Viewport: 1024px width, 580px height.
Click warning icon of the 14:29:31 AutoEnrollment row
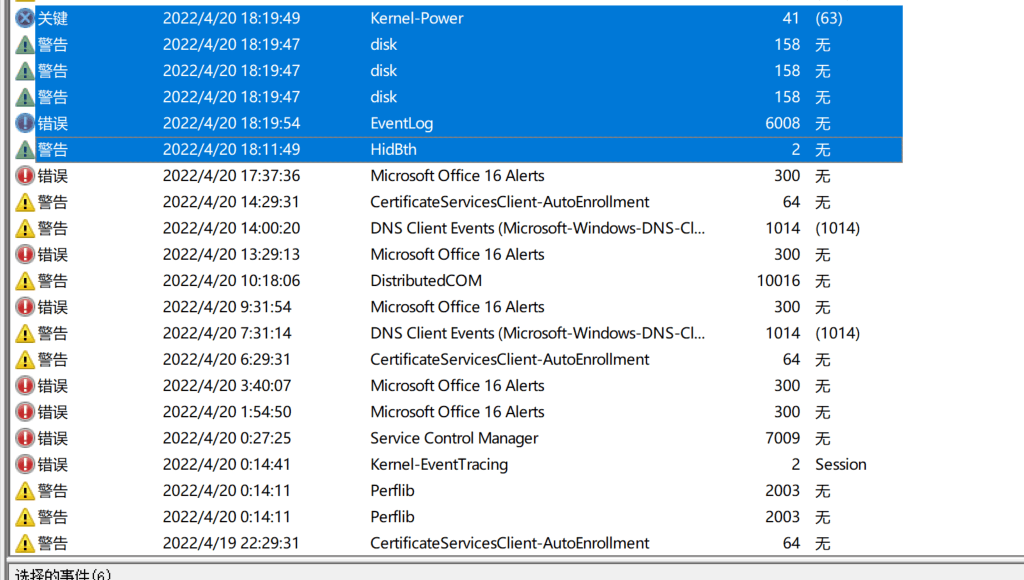(25, 202)
